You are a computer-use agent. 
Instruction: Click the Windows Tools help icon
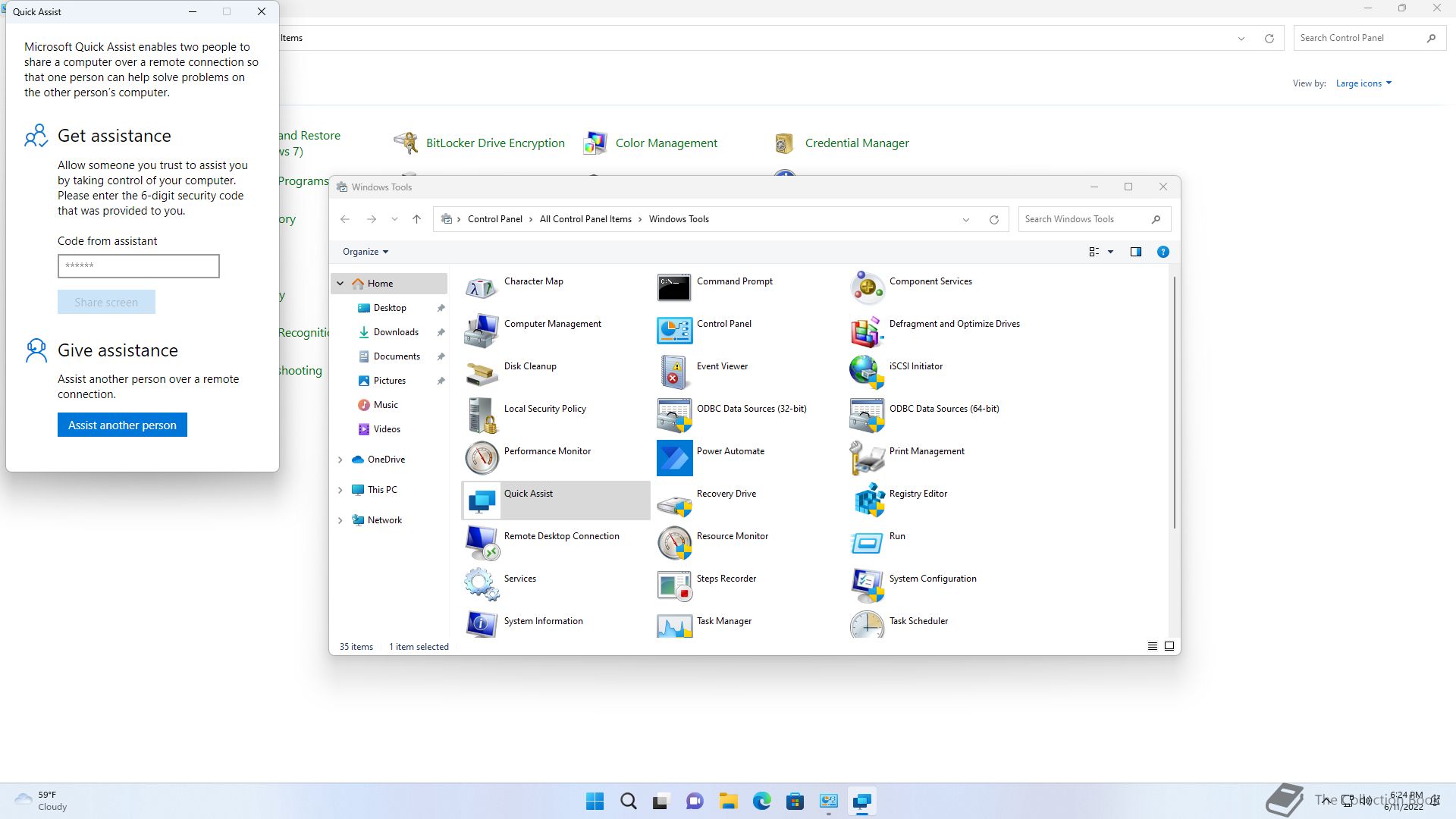point(1163,252)
